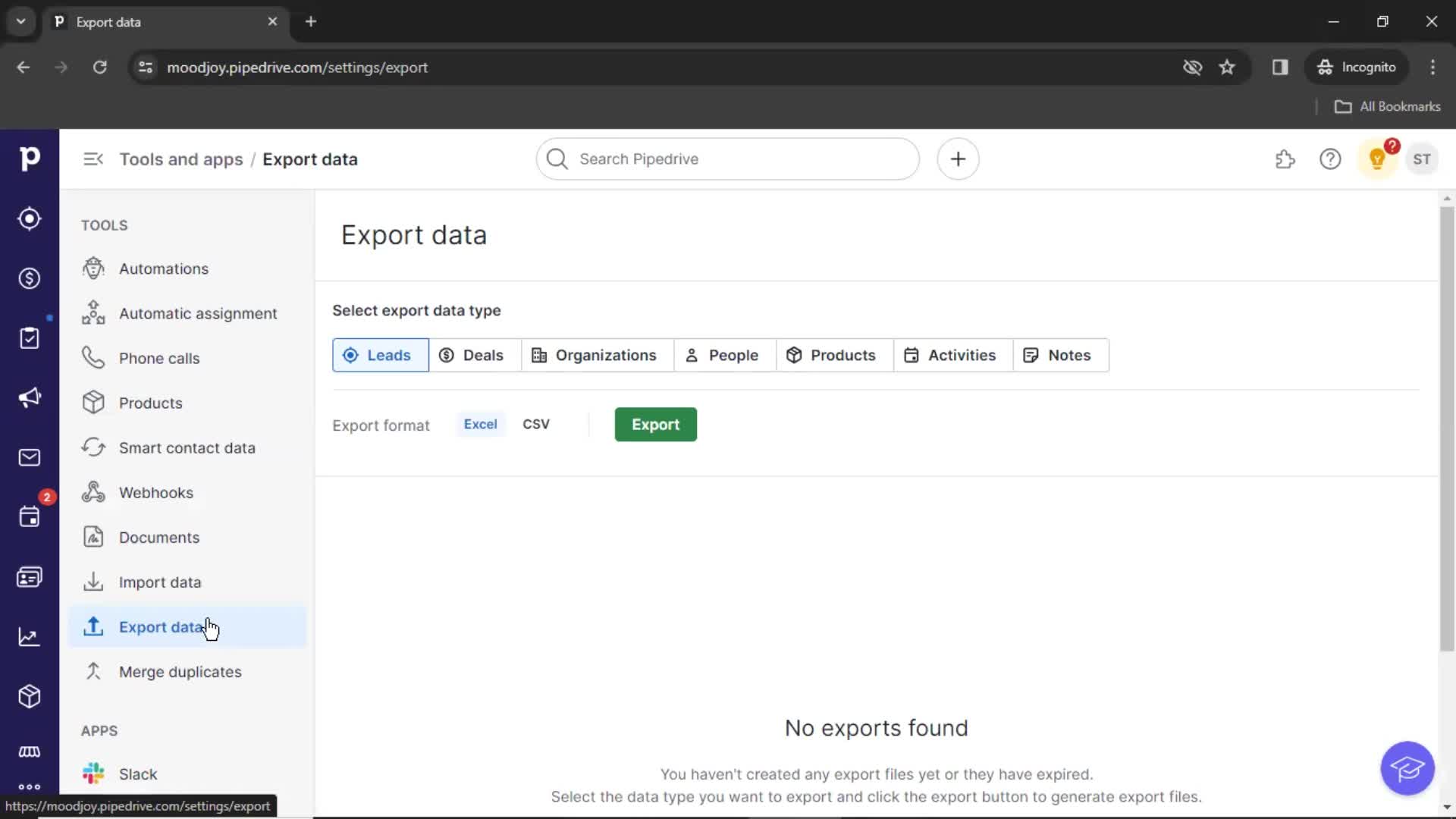The height and width of the screenshot is (819, 1456).
Task: Open Smart contact data tool
Action: click(186, 447)
